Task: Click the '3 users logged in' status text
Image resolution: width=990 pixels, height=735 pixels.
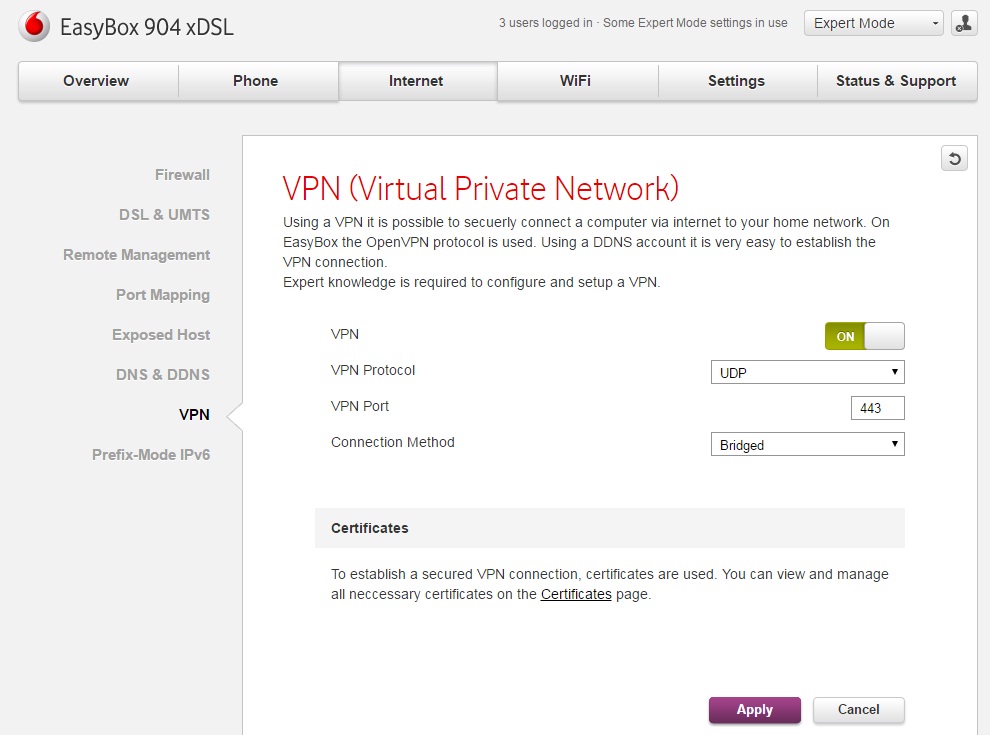Action: tap(546, 23)
